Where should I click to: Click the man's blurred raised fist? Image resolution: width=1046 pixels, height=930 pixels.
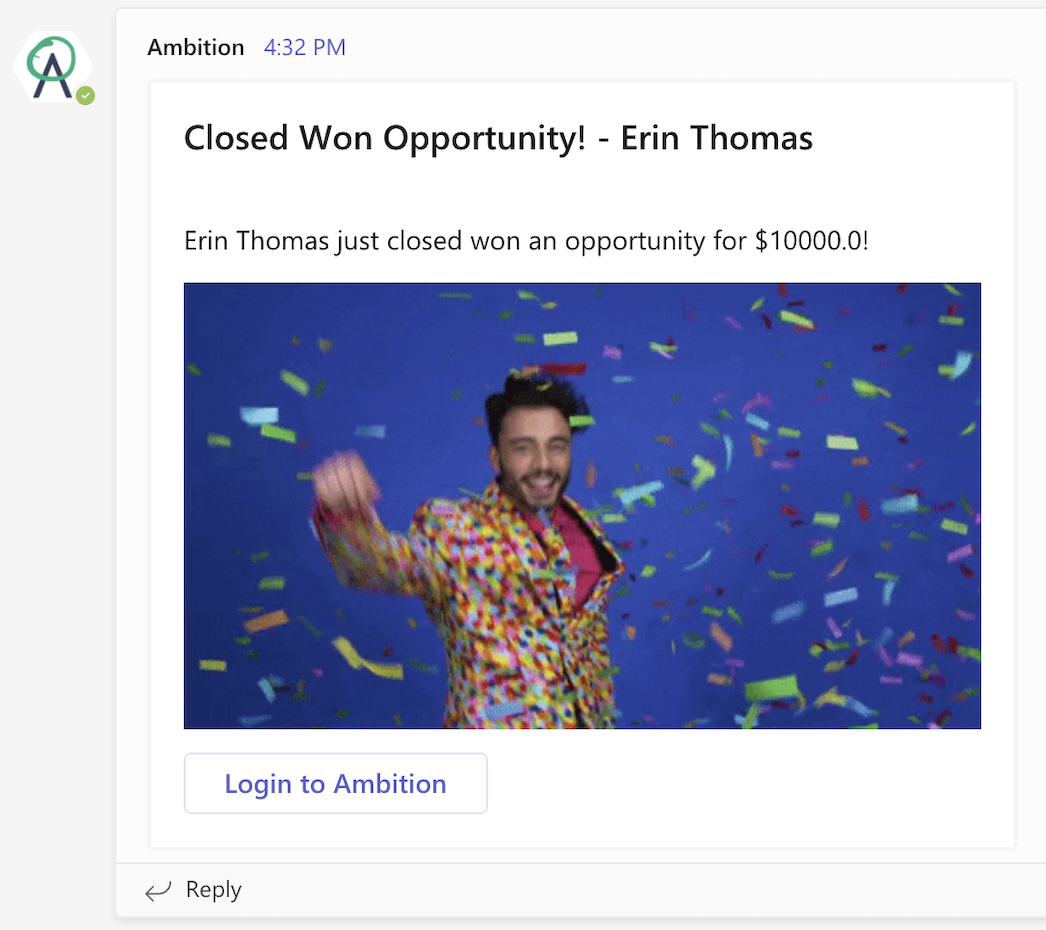point(345,479)
